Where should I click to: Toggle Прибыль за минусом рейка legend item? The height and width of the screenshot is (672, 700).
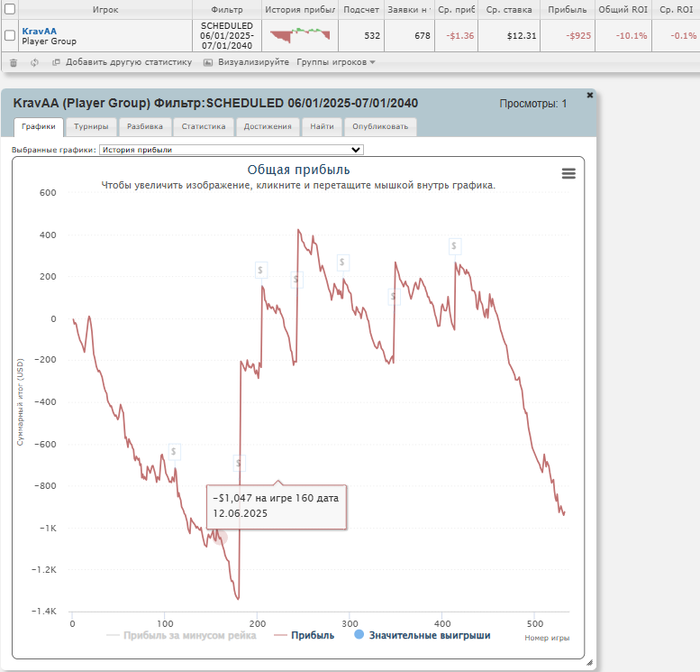click(181, 635)
